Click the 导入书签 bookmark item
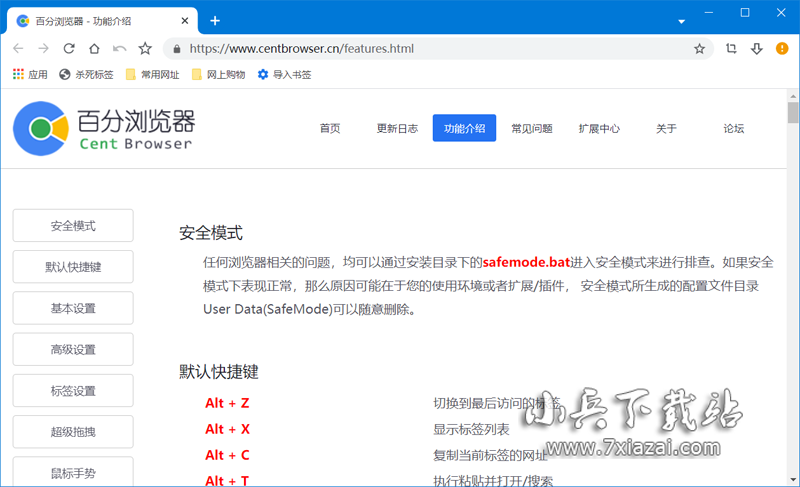This screenshot has height=487, width=800. (x=285, y=74)
